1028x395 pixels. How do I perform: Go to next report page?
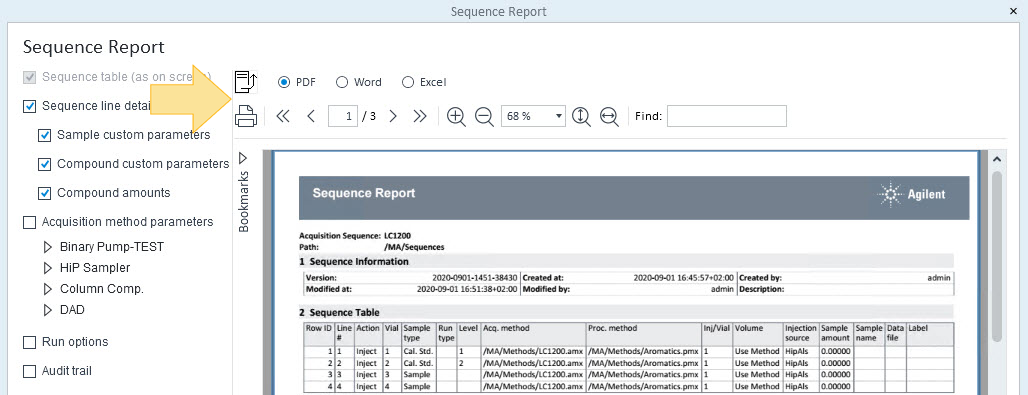[393, 116]
